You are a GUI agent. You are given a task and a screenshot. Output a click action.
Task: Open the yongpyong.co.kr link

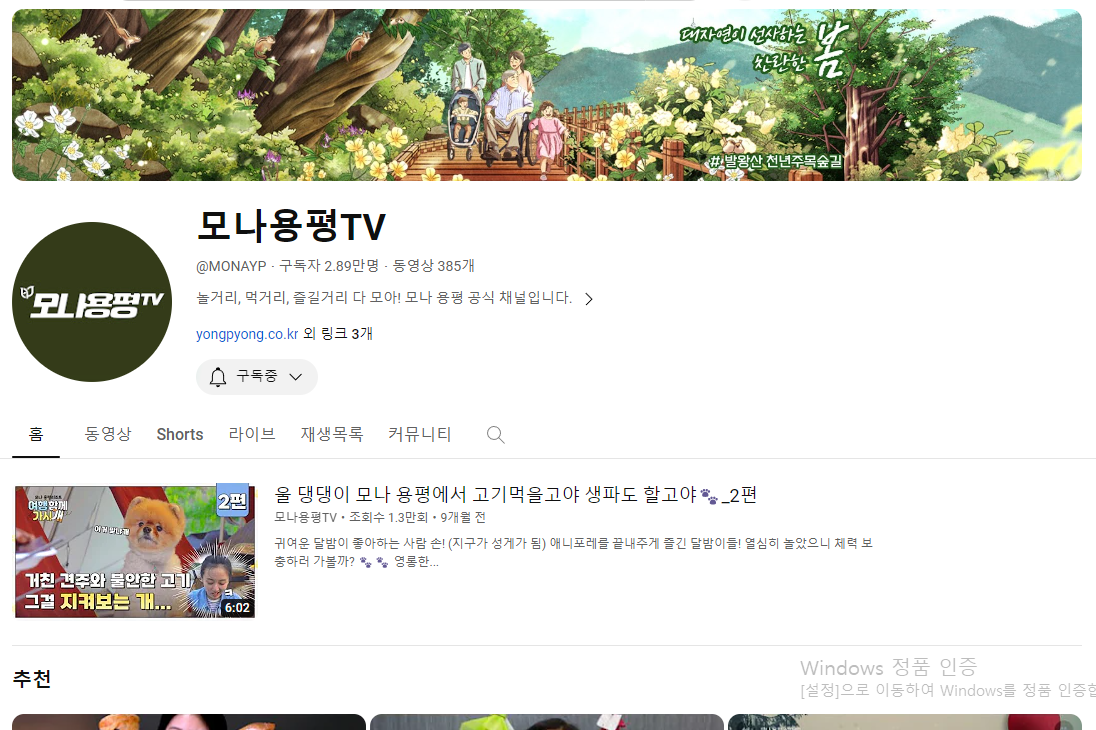(x=247, y=334)
